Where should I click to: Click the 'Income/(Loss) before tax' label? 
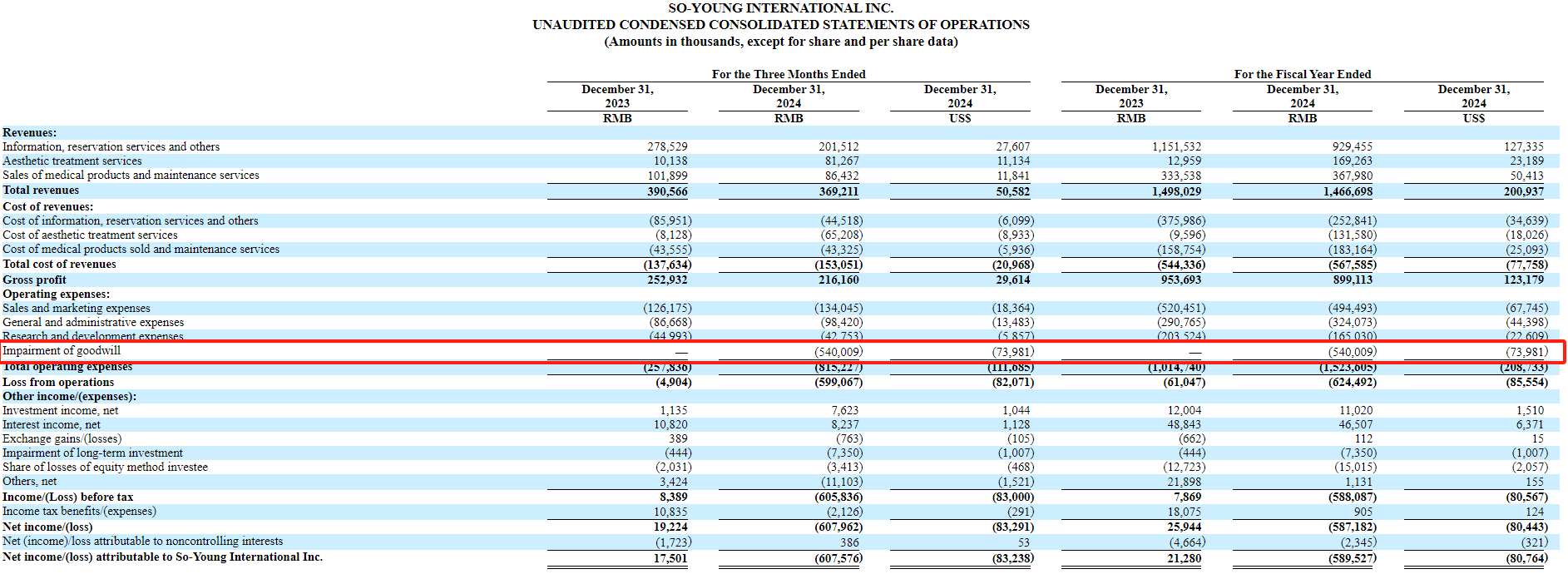pyautogui.click(x=68, y=497)
